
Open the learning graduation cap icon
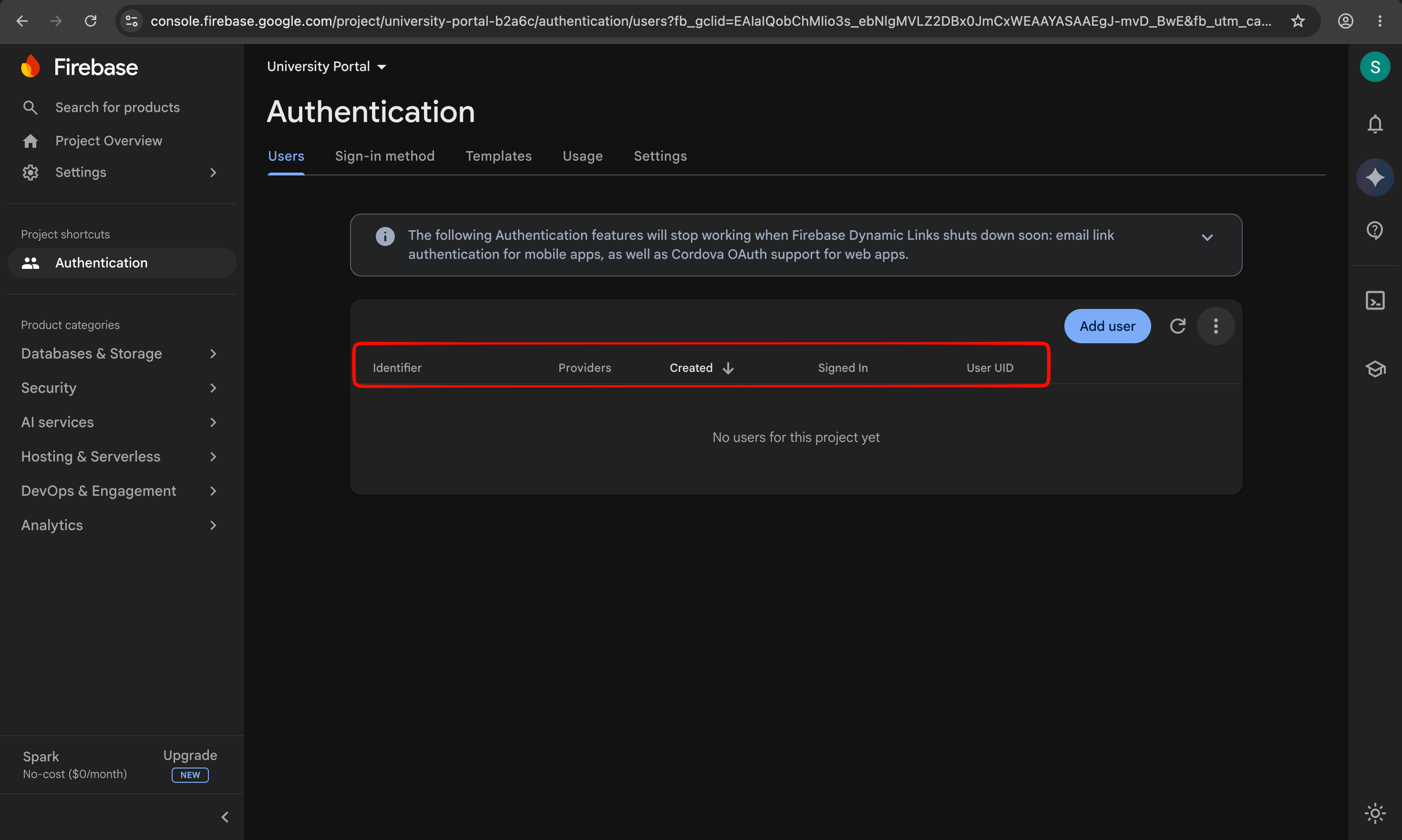[1375, 369]
